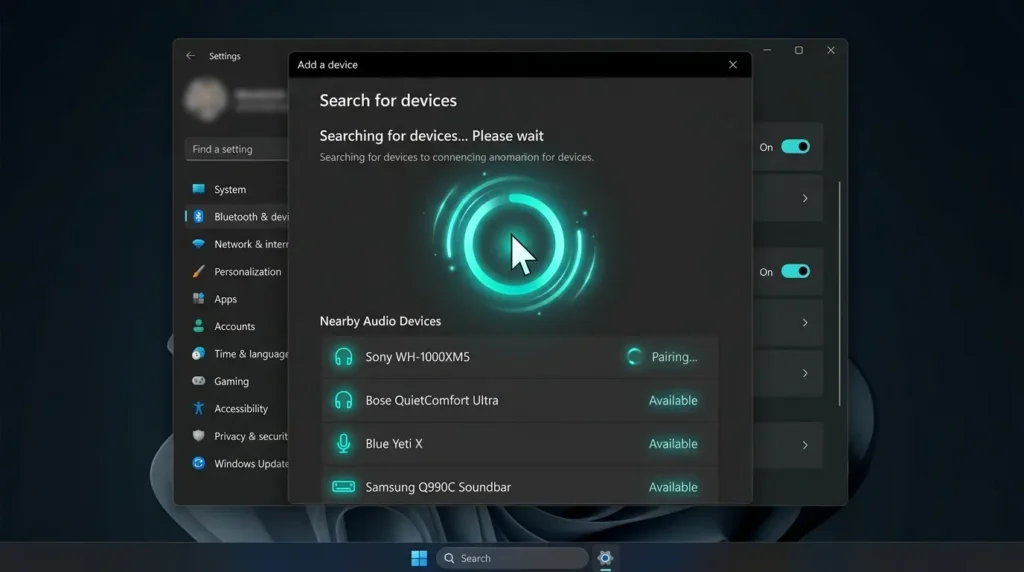Click the Privacy shield icon
The image size is (1024, 572).
point(199,436)
